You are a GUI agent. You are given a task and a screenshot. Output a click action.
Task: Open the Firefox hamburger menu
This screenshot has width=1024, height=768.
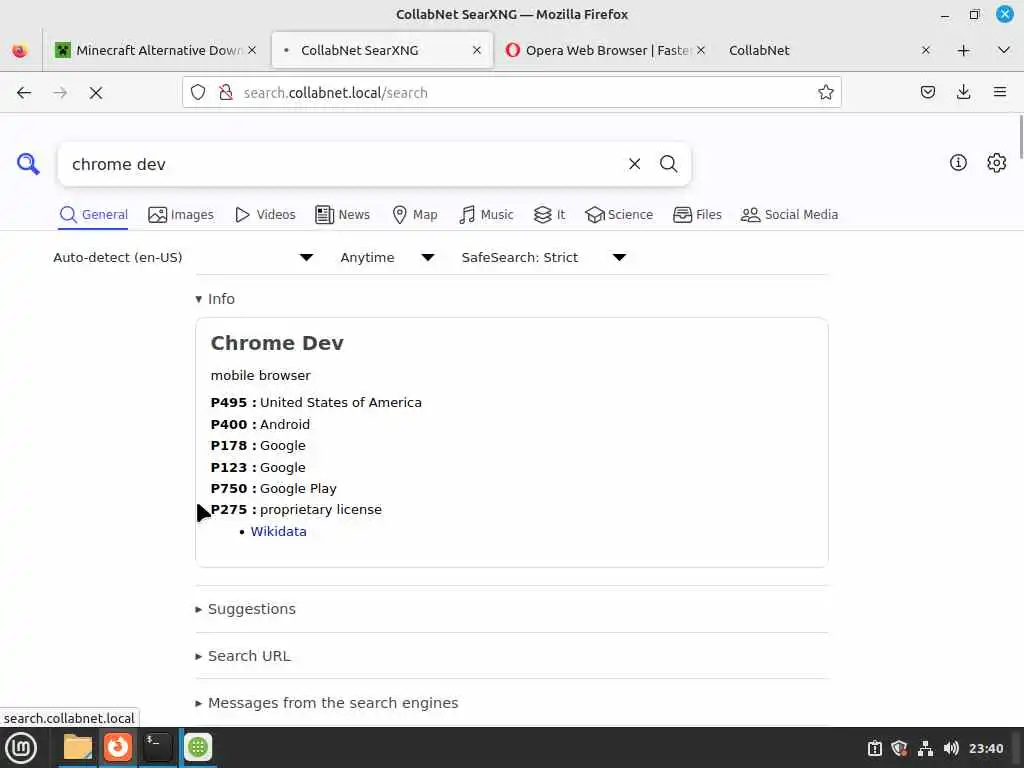pos(999,92)
